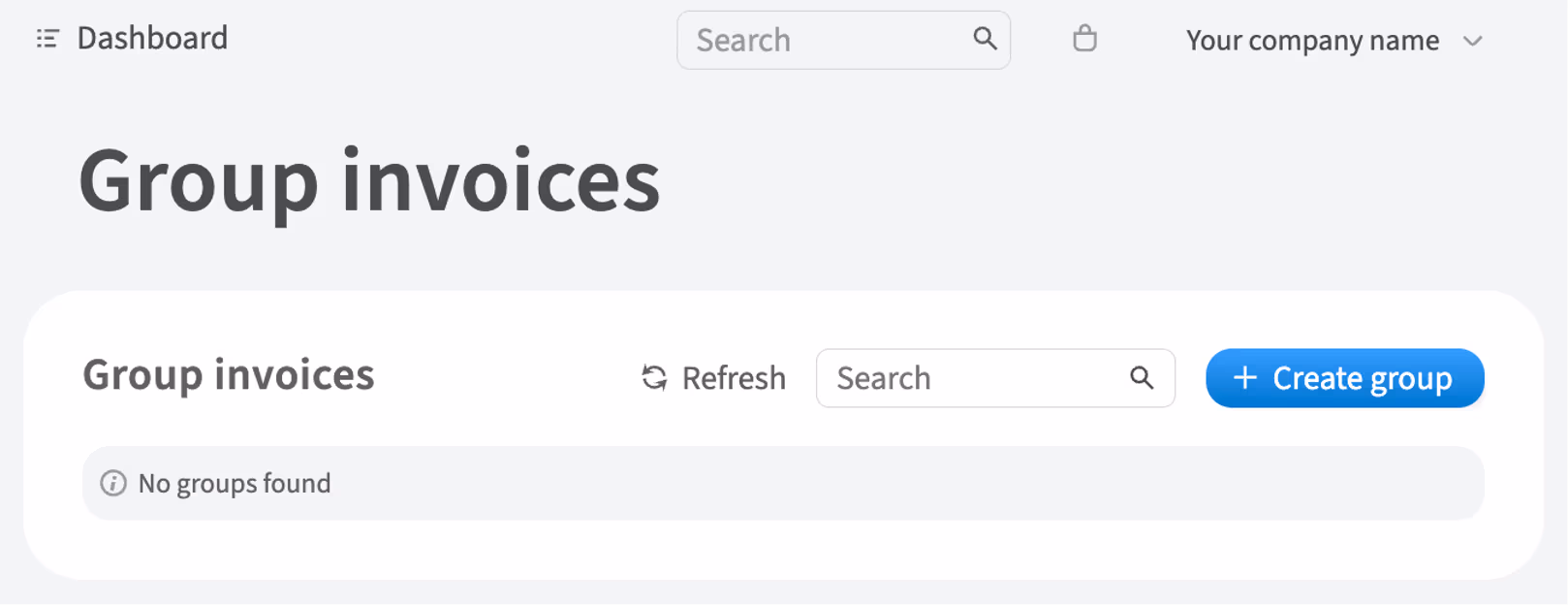Click the circular arrows Refresh icon
The height and width of the screenshot is (605, 1568).
tap(654, 378)
